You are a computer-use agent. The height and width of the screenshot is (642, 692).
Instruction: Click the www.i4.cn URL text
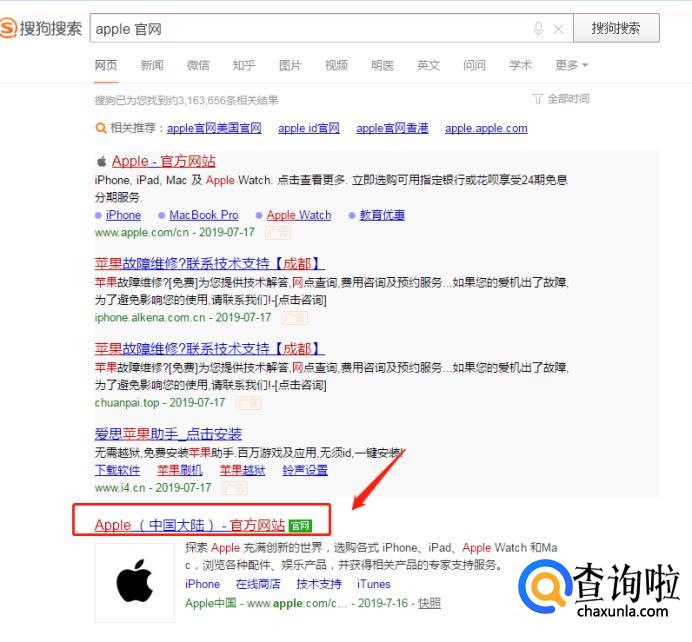click(120, 488)
